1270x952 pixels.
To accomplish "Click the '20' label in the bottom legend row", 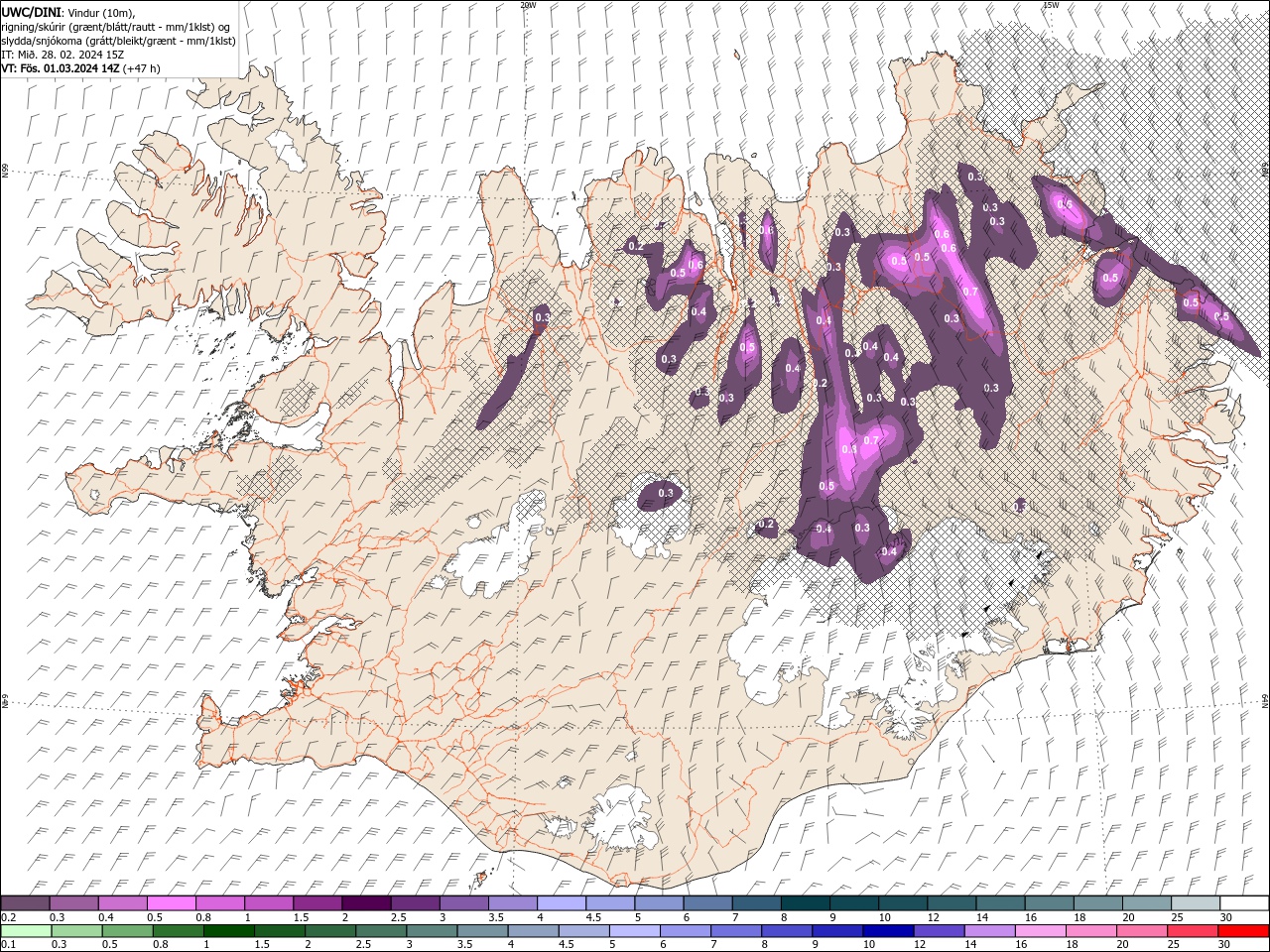I will pos(1121,945).
